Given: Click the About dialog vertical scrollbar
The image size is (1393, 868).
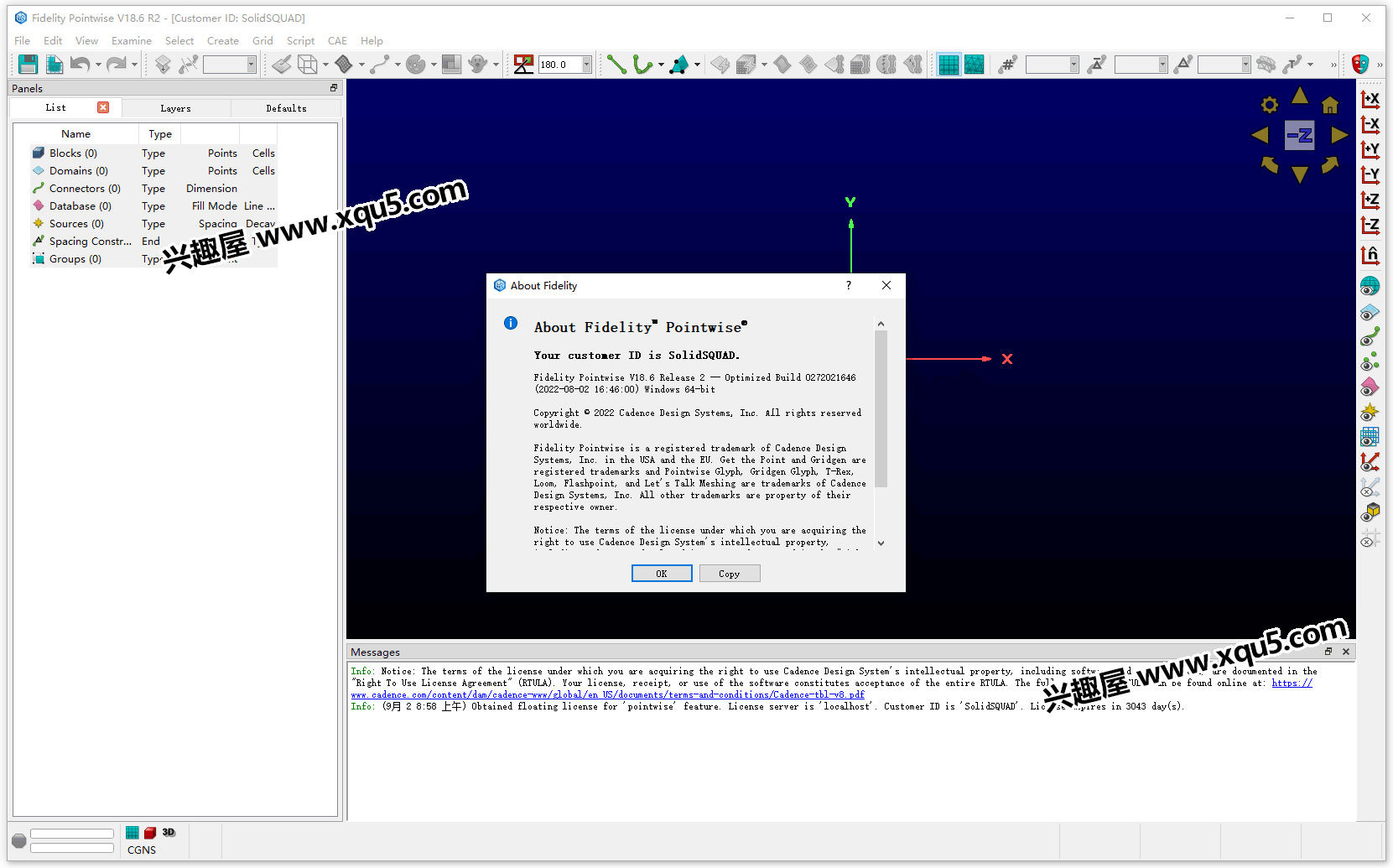Looking at the screenshot, I should coord(881,408).
